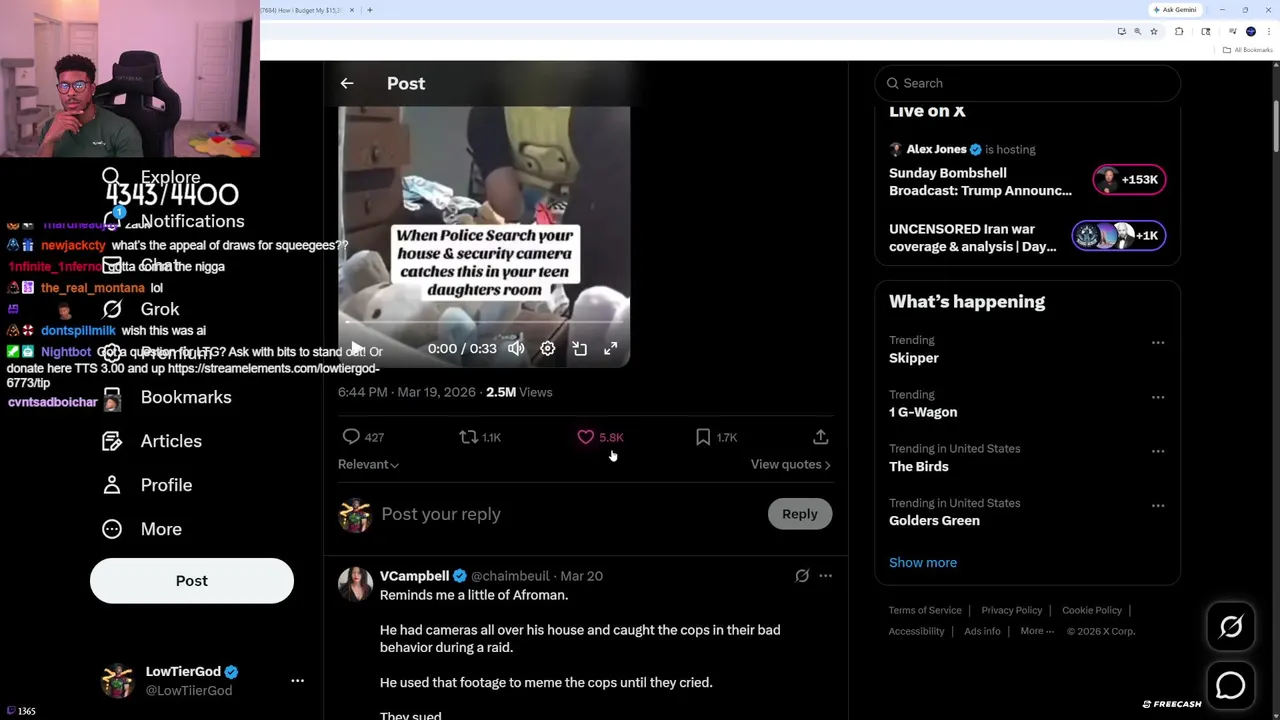Expand the More footer link dropdown
This screenshot has width=1280, height=720.
coord(1037,631)
